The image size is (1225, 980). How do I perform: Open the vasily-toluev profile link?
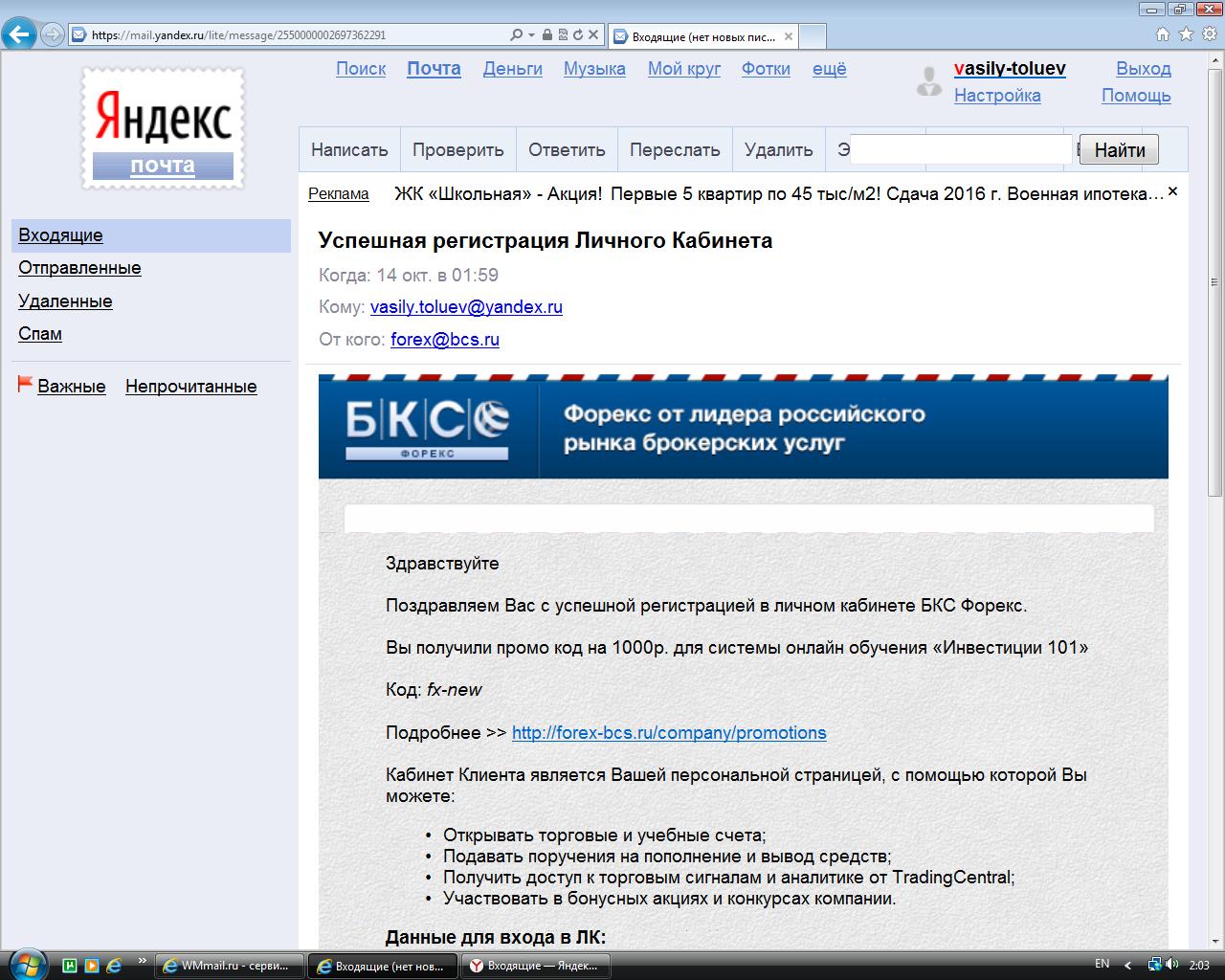[1010, 69]
